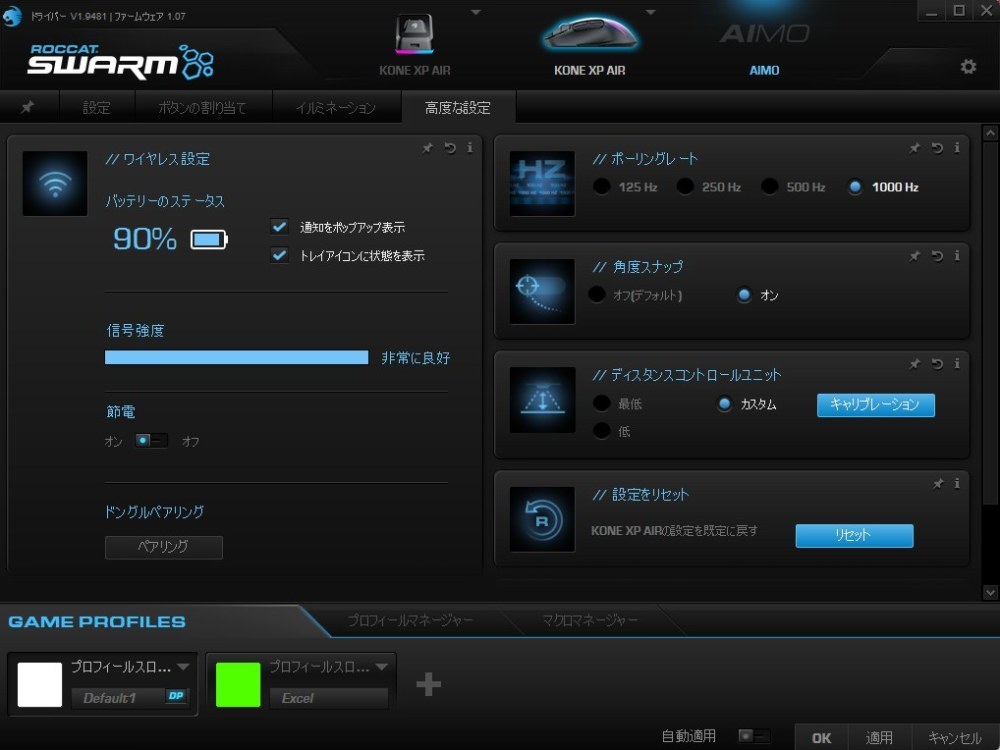Click the scrollbar down arrow

(x=990, y=592)
